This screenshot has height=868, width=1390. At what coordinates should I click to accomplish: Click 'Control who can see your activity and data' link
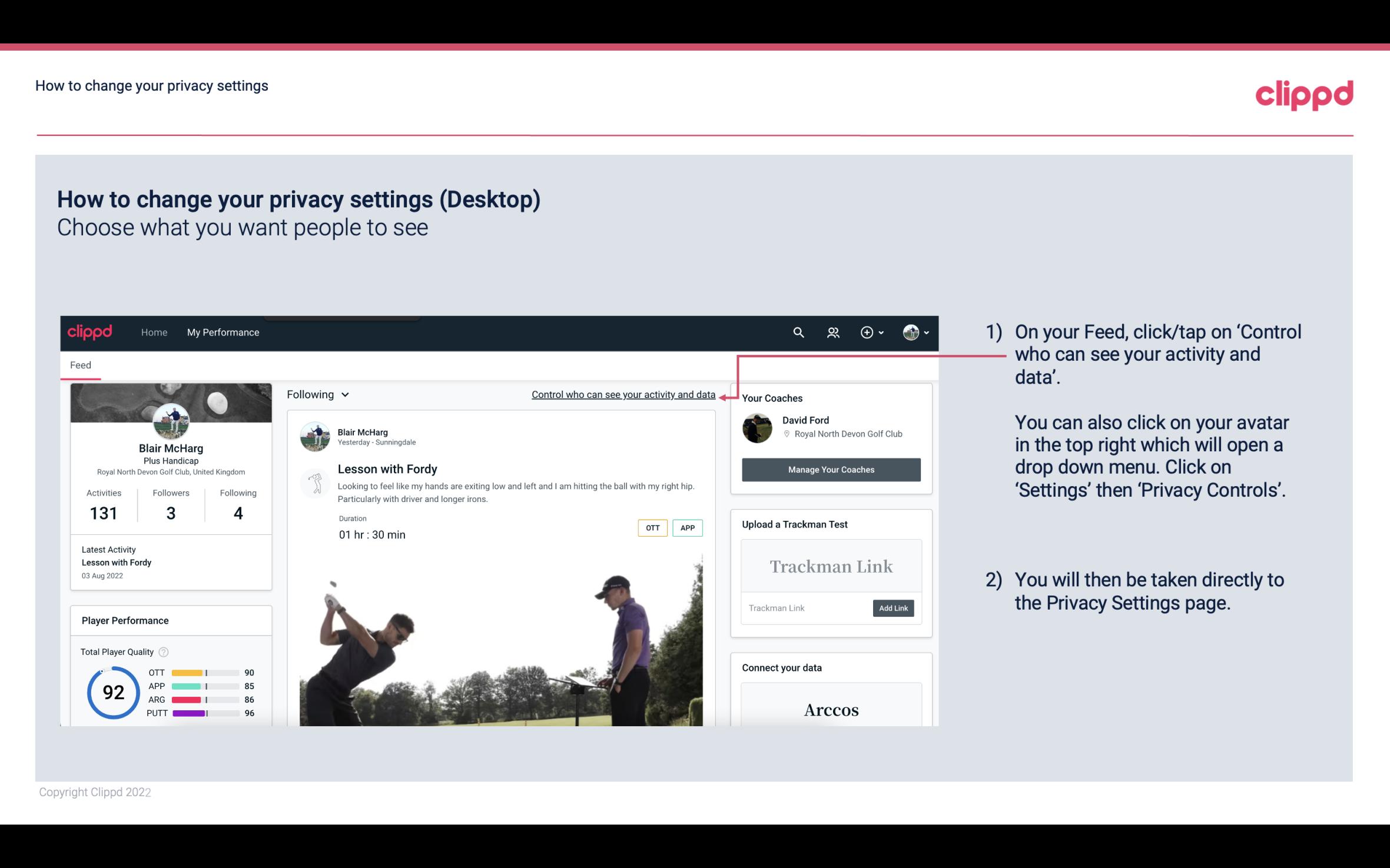tap(623, 393)
